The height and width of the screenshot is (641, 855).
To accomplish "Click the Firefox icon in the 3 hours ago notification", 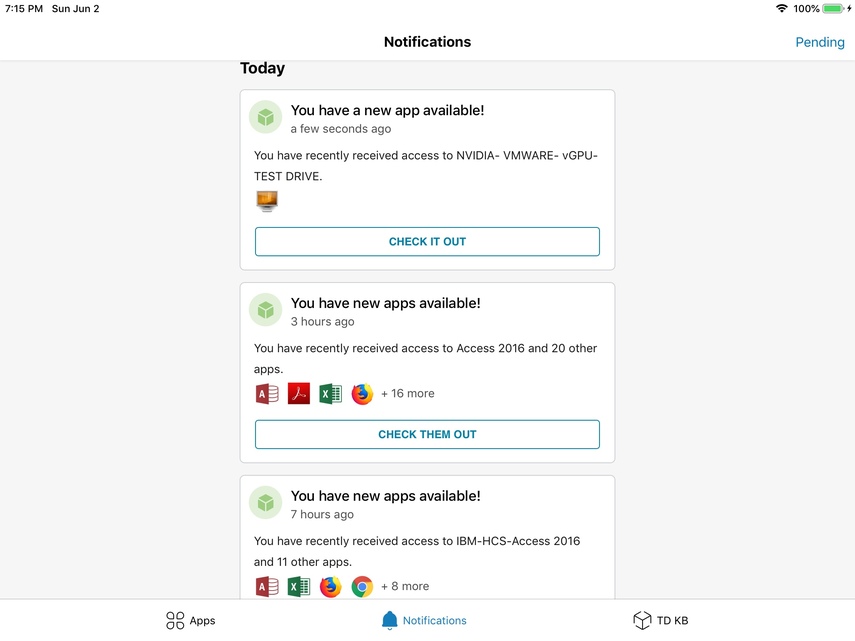I will click(362, 394).
